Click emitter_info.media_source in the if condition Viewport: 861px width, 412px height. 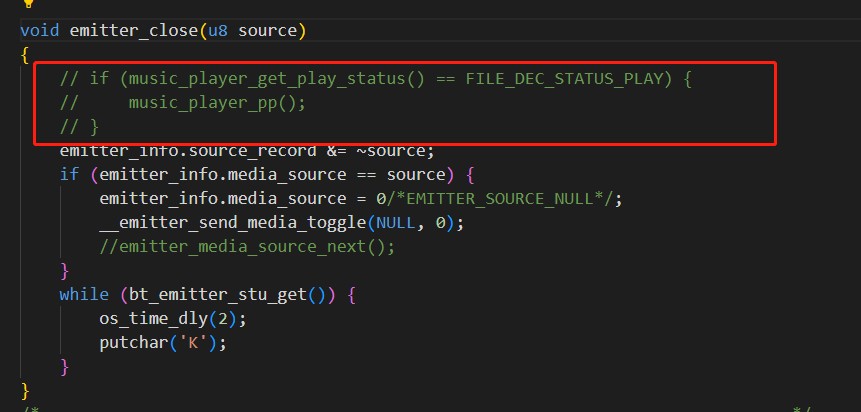(223, 175)
